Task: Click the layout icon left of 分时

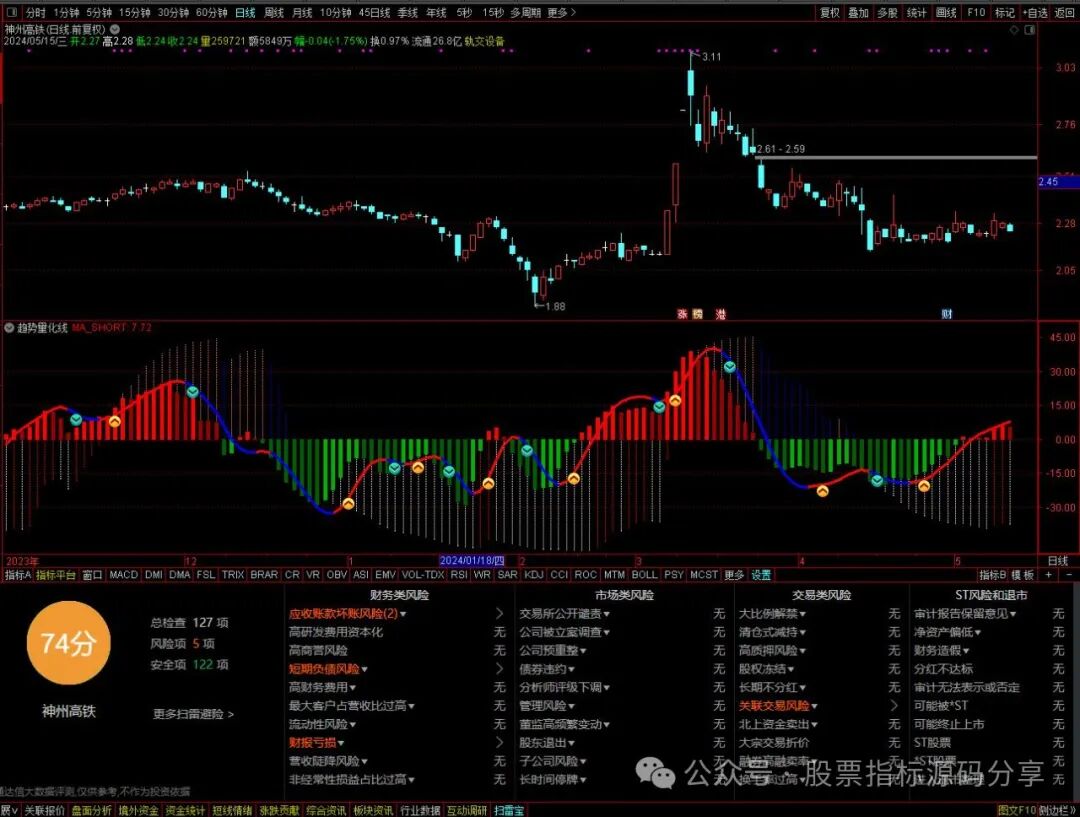Action: click(12, 12)
